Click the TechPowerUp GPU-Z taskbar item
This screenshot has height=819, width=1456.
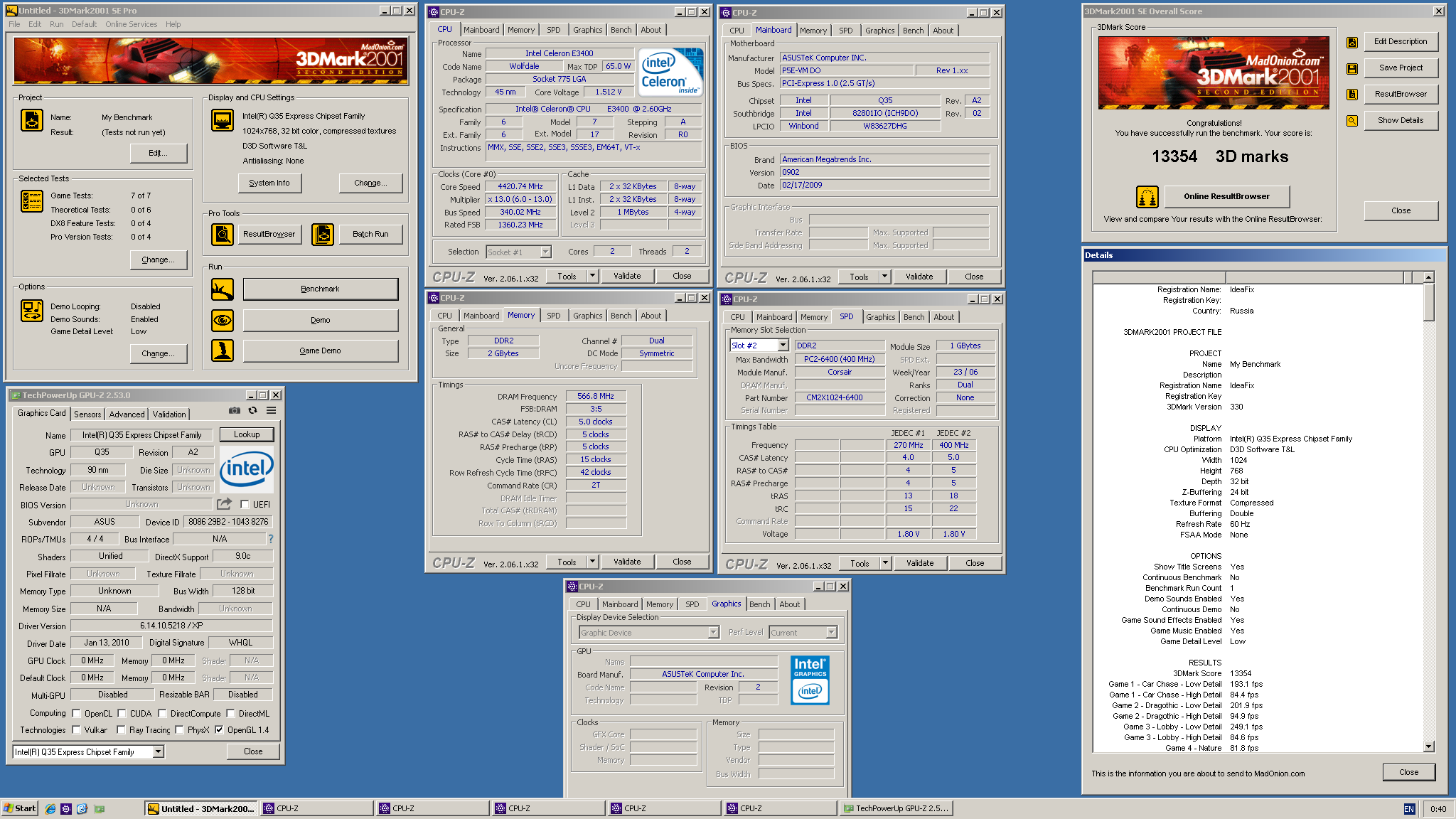click(896, 808)
